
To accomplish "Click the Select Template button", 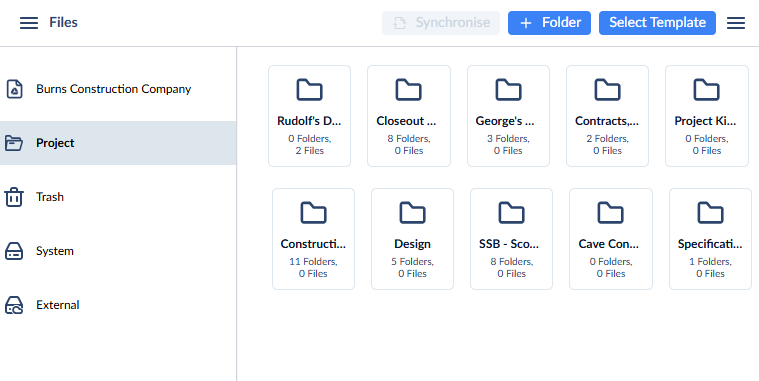I will [x=657, y=23].
